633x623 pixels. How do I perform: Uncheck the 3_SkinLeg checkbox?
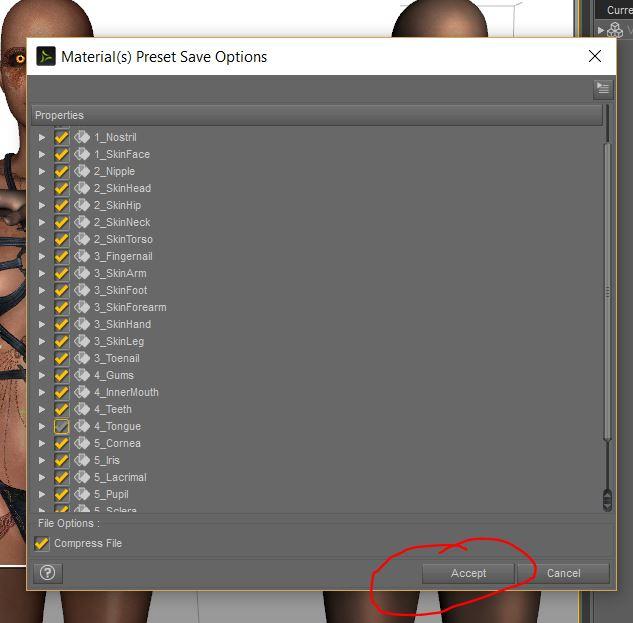coord(61,341)
